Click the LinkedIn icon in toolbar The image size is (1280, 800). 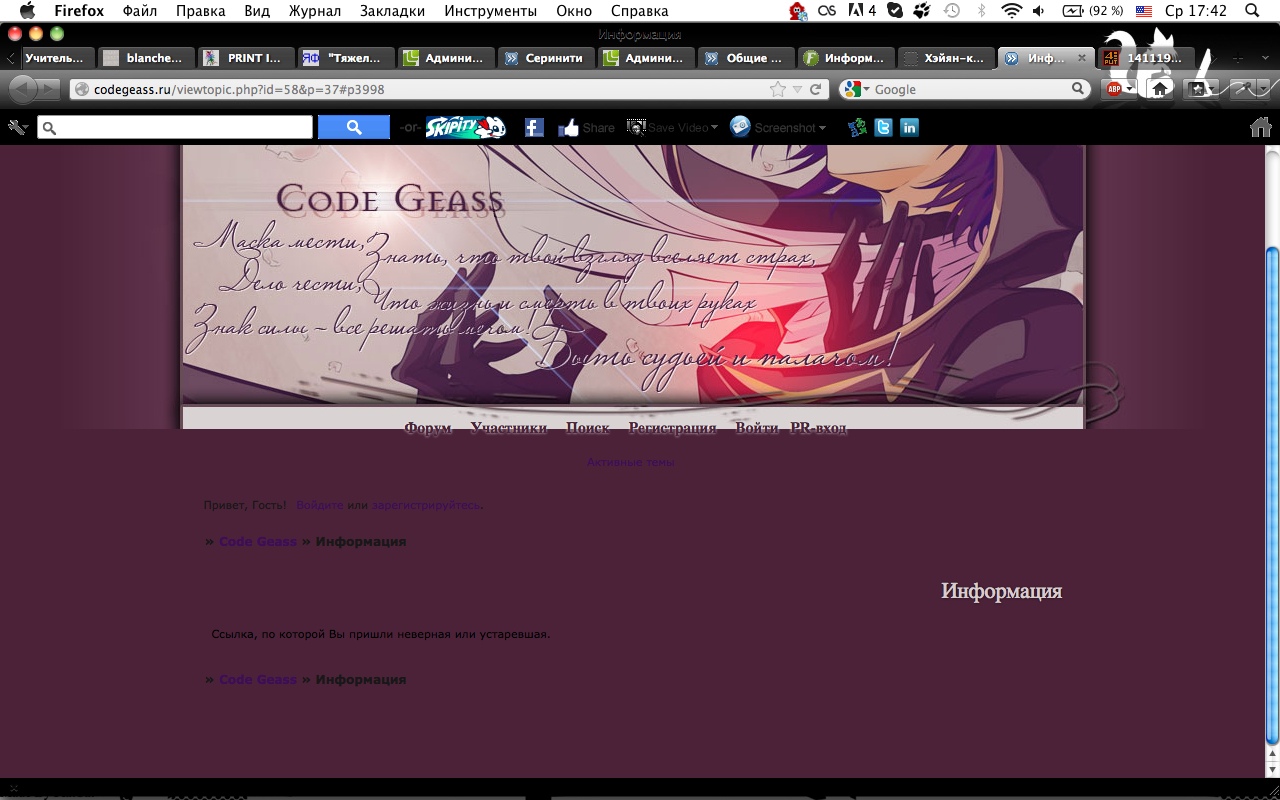[909, 127]
